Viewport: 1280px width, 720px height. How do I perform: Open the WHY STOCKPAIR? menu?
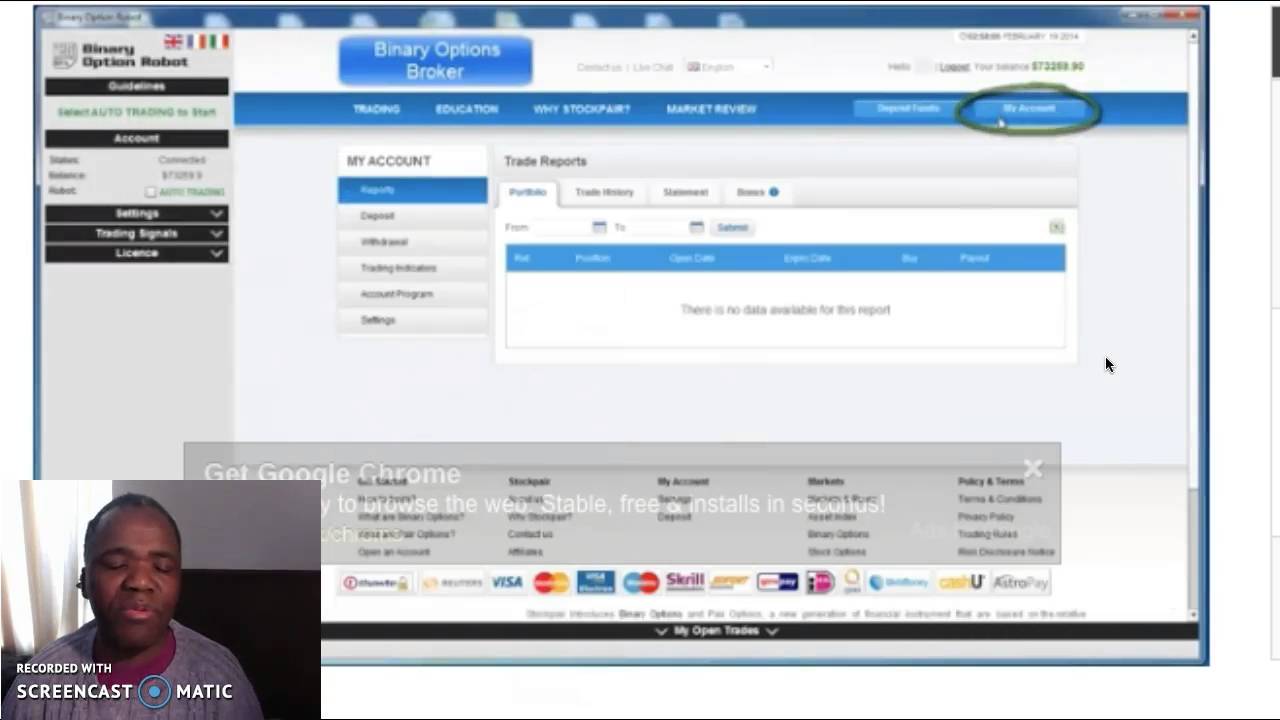(582, 109)
